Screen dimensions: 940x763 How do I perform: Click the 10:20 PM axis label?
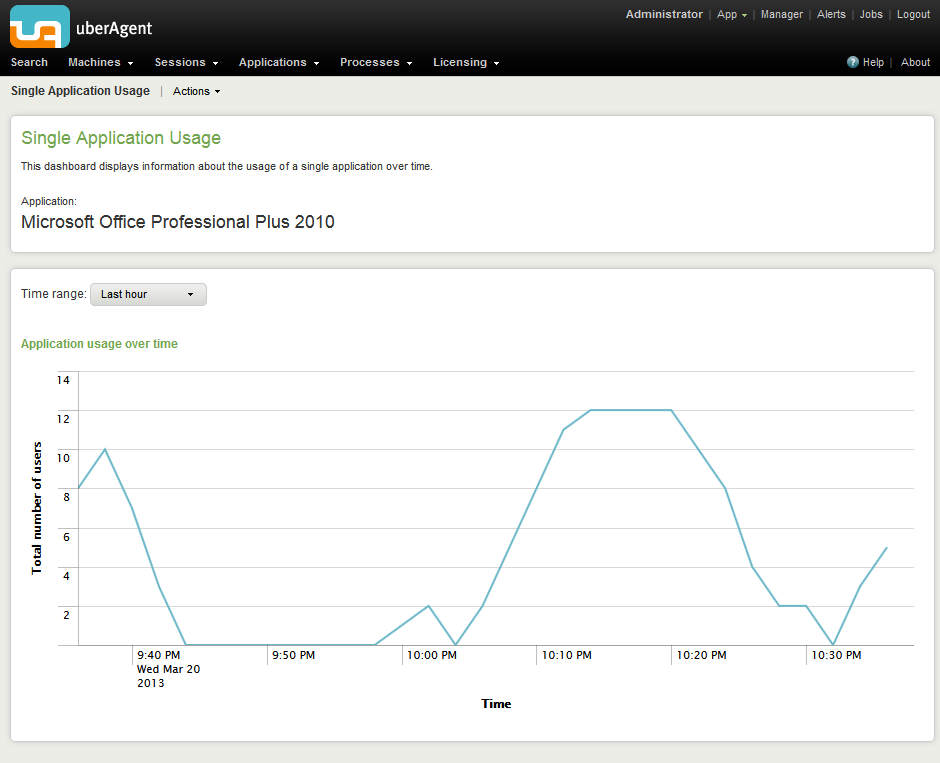click(x=701, y=655)
